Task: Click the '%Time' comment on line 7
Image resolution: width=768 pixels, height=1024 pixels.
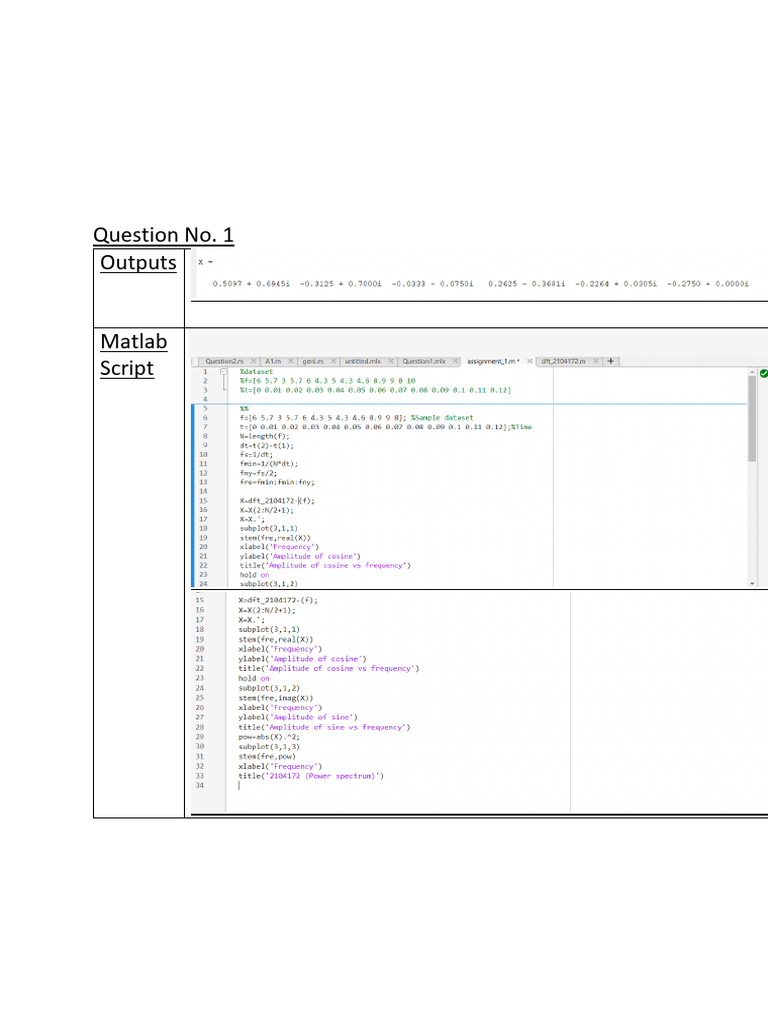Action: coord(521,427)
